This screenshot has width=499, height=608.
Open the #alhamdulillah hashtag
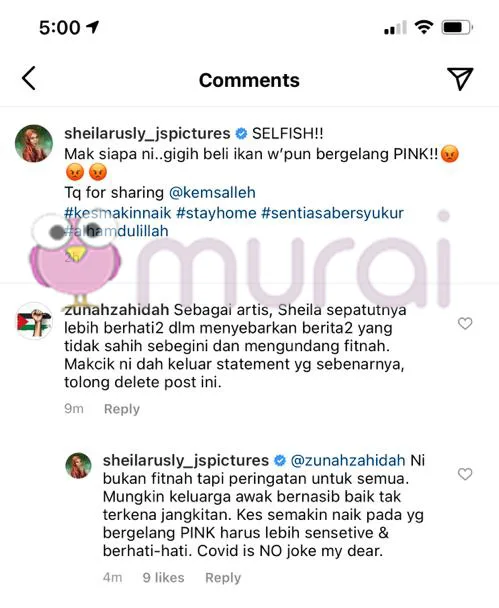pyautogui.click(x=116, y=231)
